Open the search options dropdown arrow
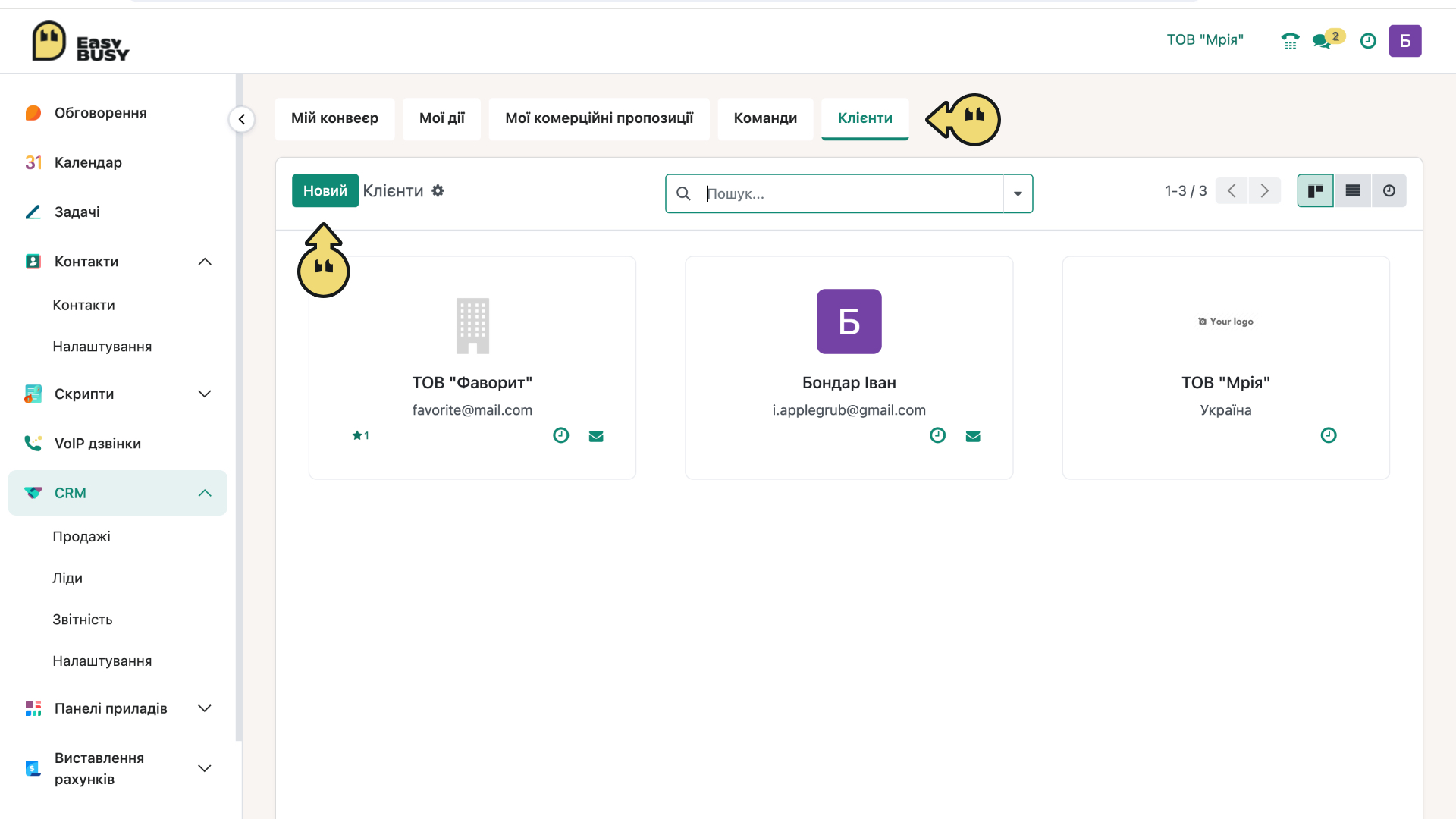The image size is (1456, 819). (1018, 193)
